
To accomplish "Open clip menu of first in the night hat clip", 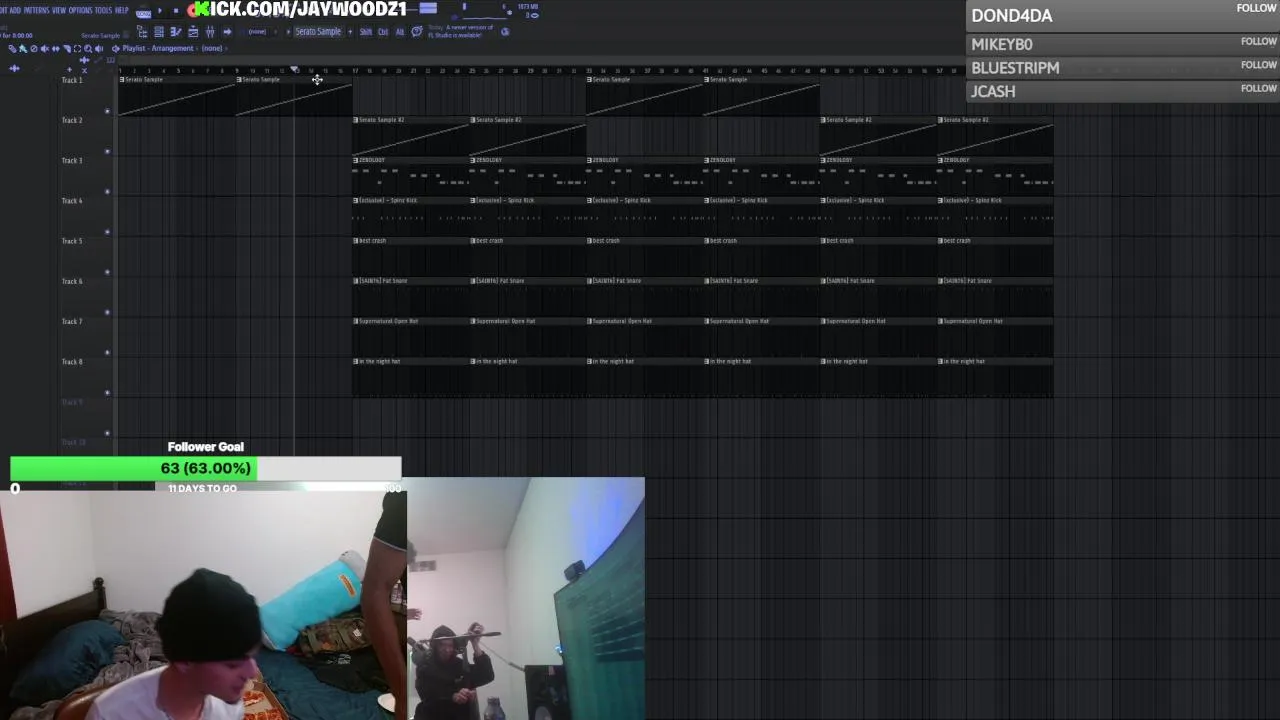I will pos(356,361).
